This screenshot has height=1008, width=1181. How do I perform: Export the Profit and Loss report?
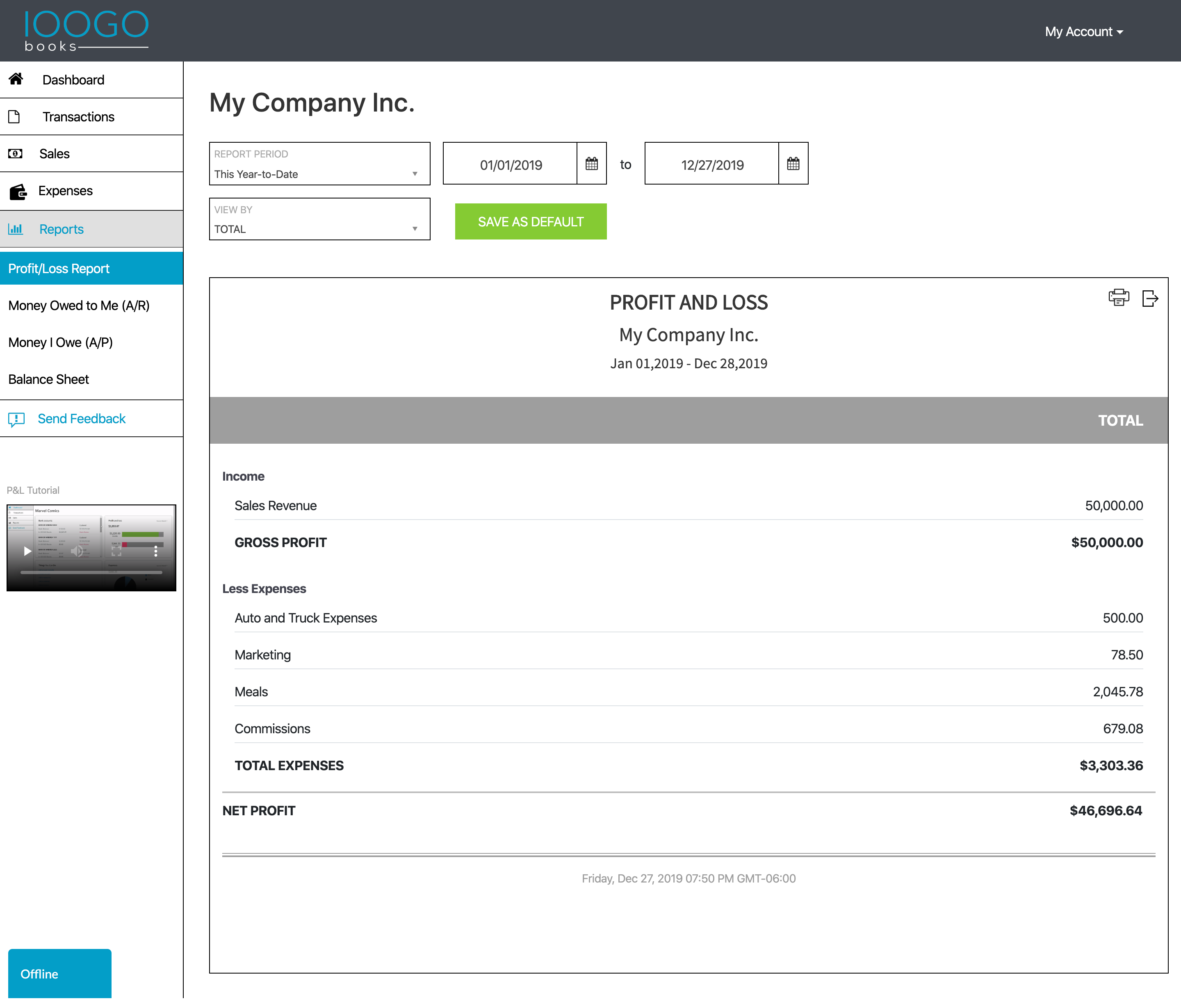[x=1150, y=298]
